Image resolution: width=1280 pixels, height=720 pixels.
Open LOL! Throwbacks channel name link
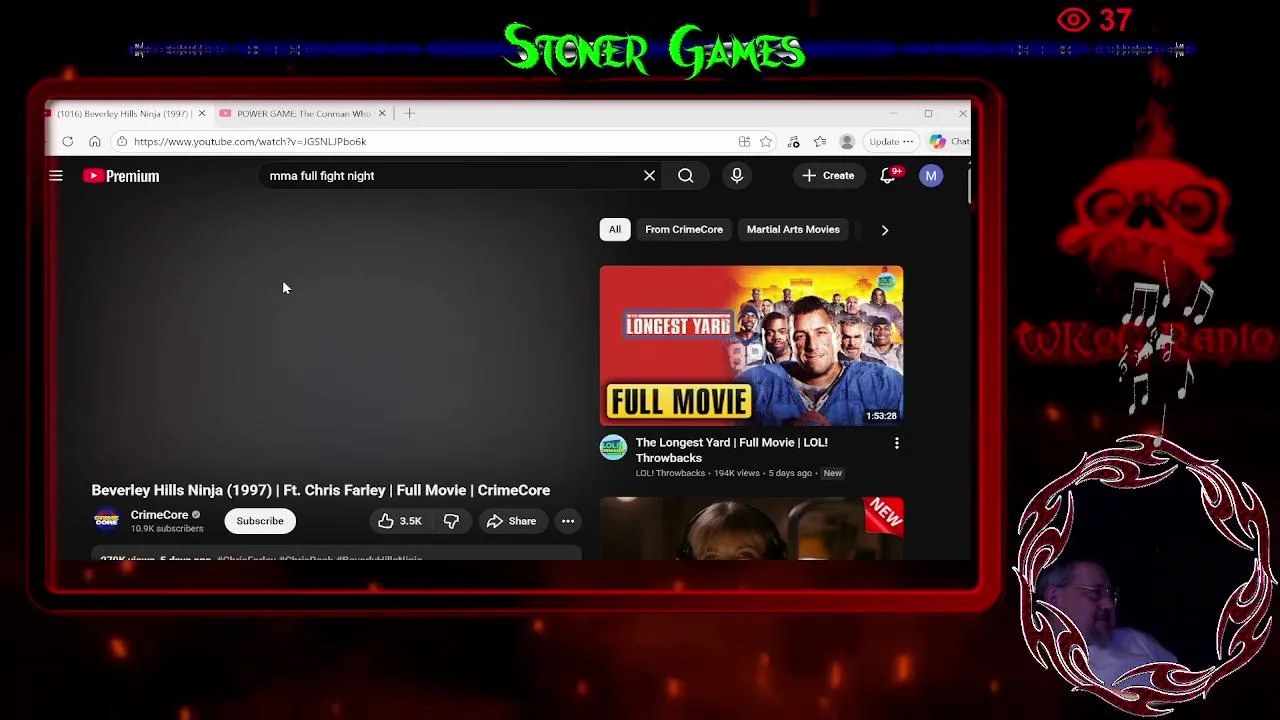[x=670, y=473]
